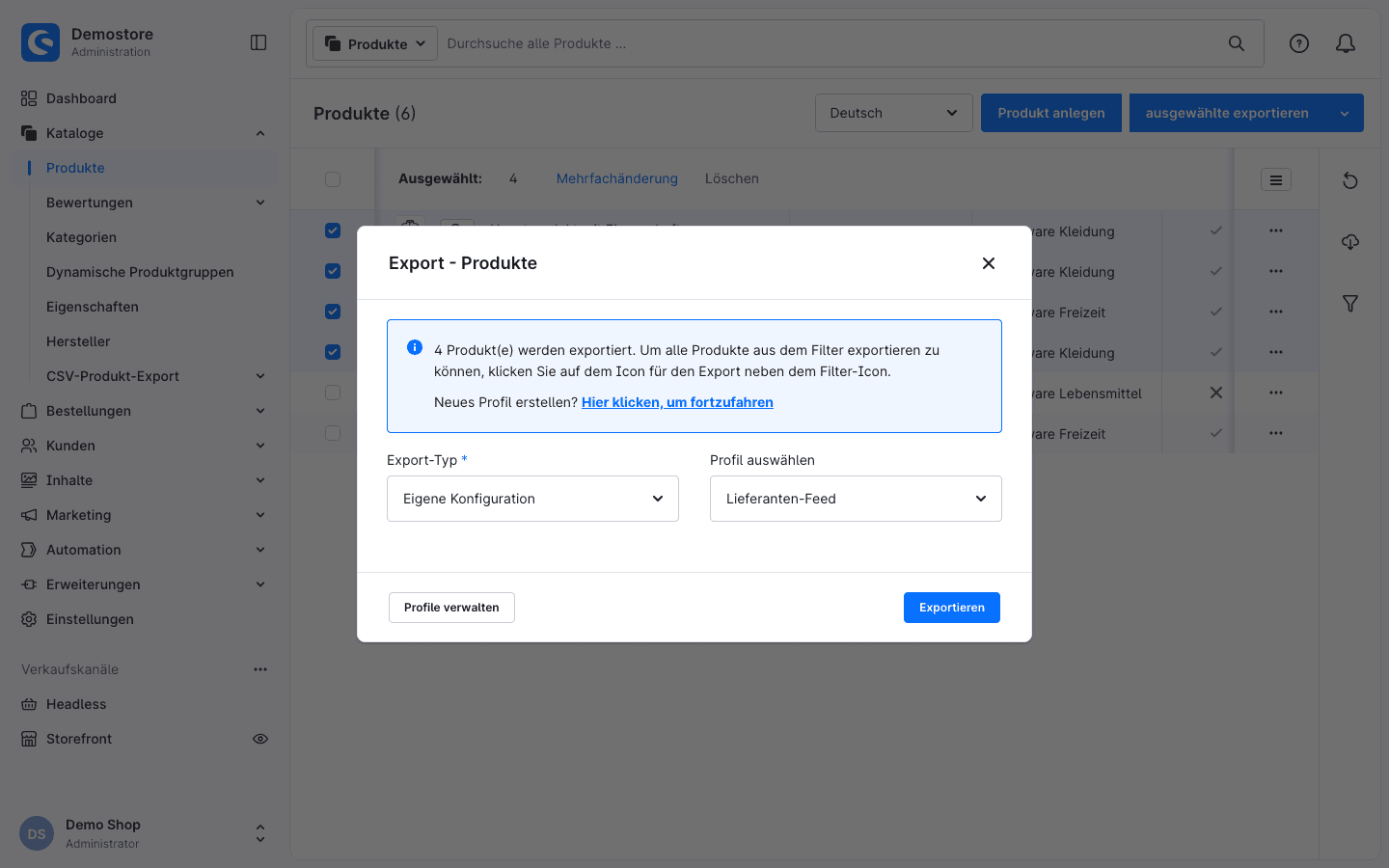This screenshot has width=1389, height=868.
Task: Check the Lebensmittel row checkbox
Action: point(333,393)
